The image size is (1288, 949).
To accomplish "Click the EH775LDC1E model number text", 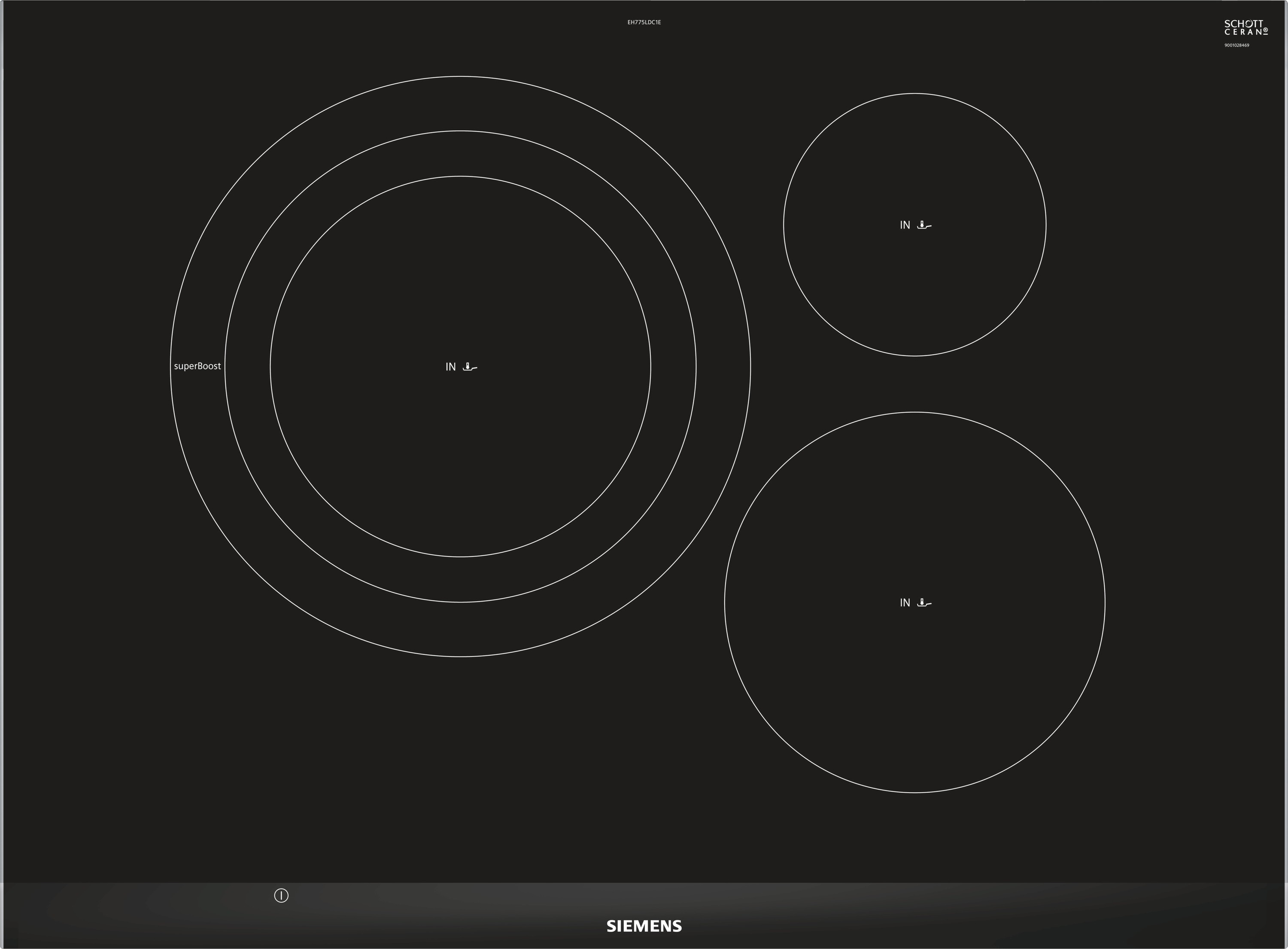I will tap(644, 22).
